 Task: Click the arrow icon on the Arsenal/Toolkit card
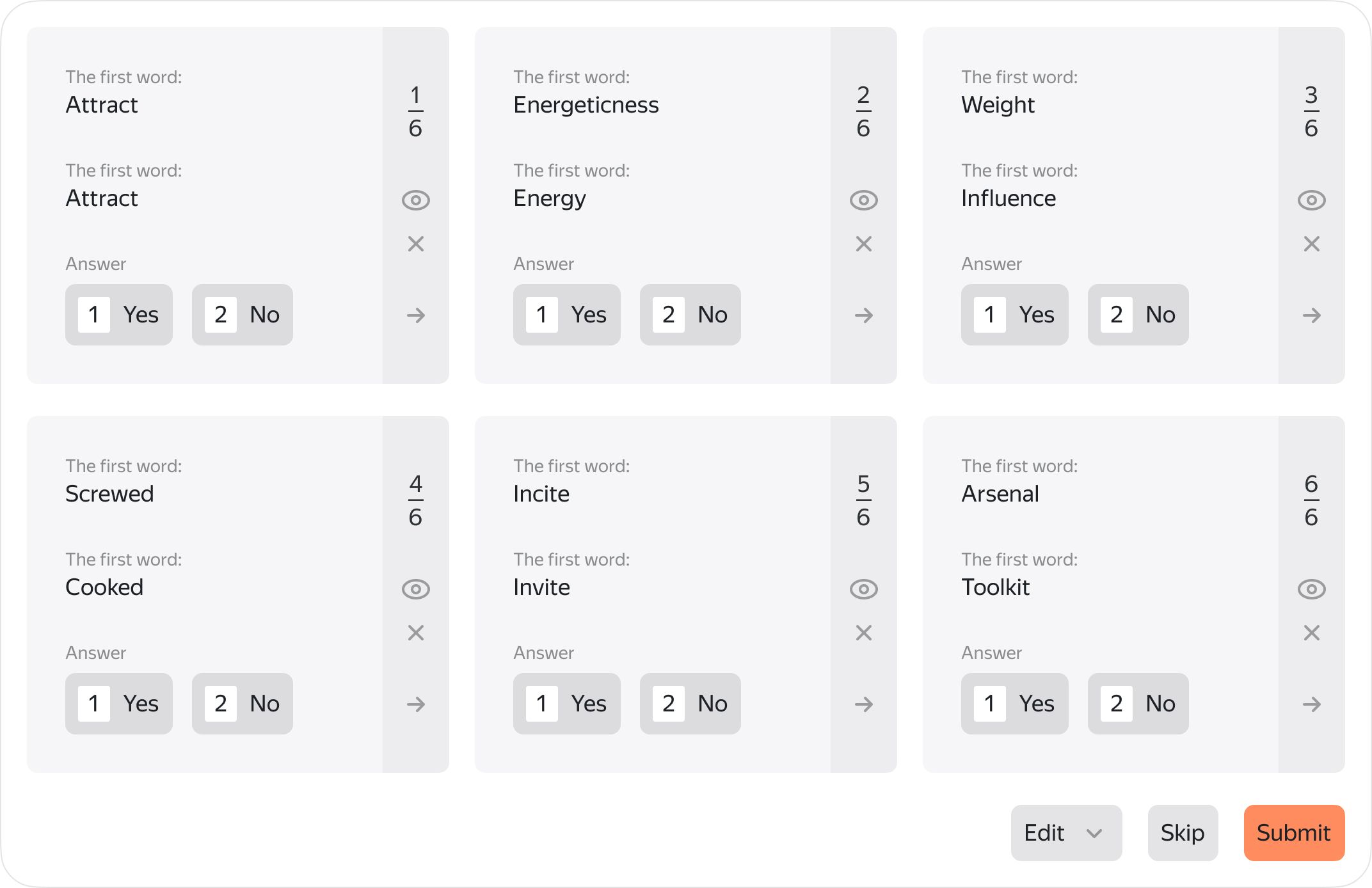[1312, 704]
